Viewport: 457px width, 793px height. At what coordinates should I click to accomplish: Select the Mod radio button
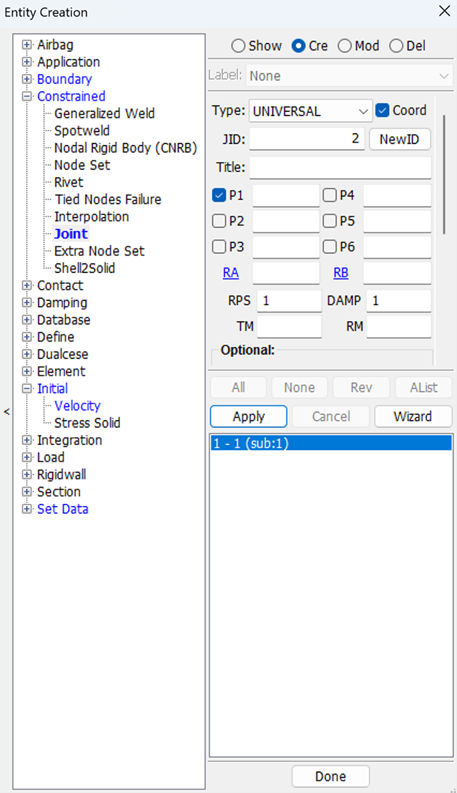click(x=344, y=46)
